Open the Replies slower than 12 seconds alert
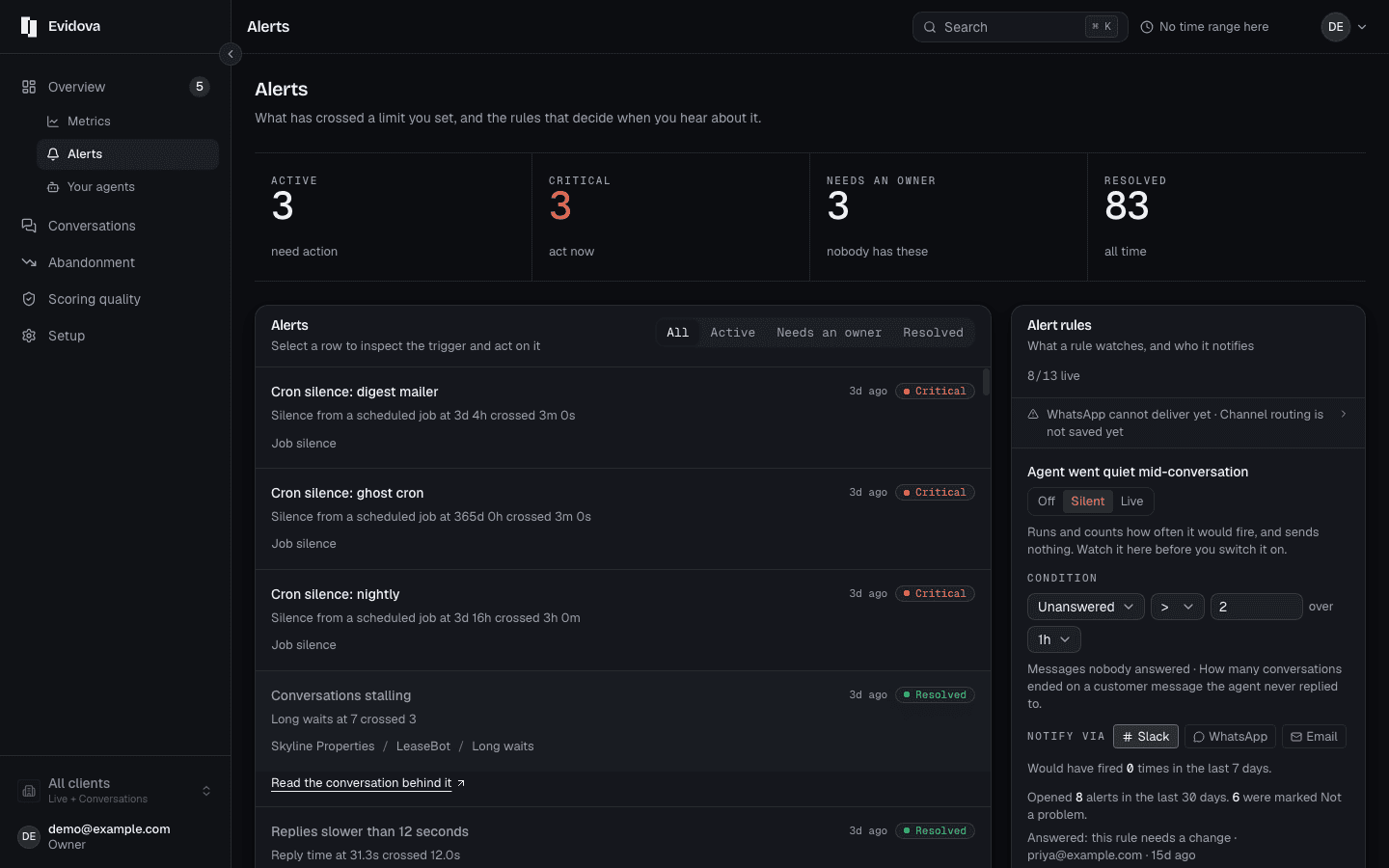The image size is (1389, 868). coord(623,838)
